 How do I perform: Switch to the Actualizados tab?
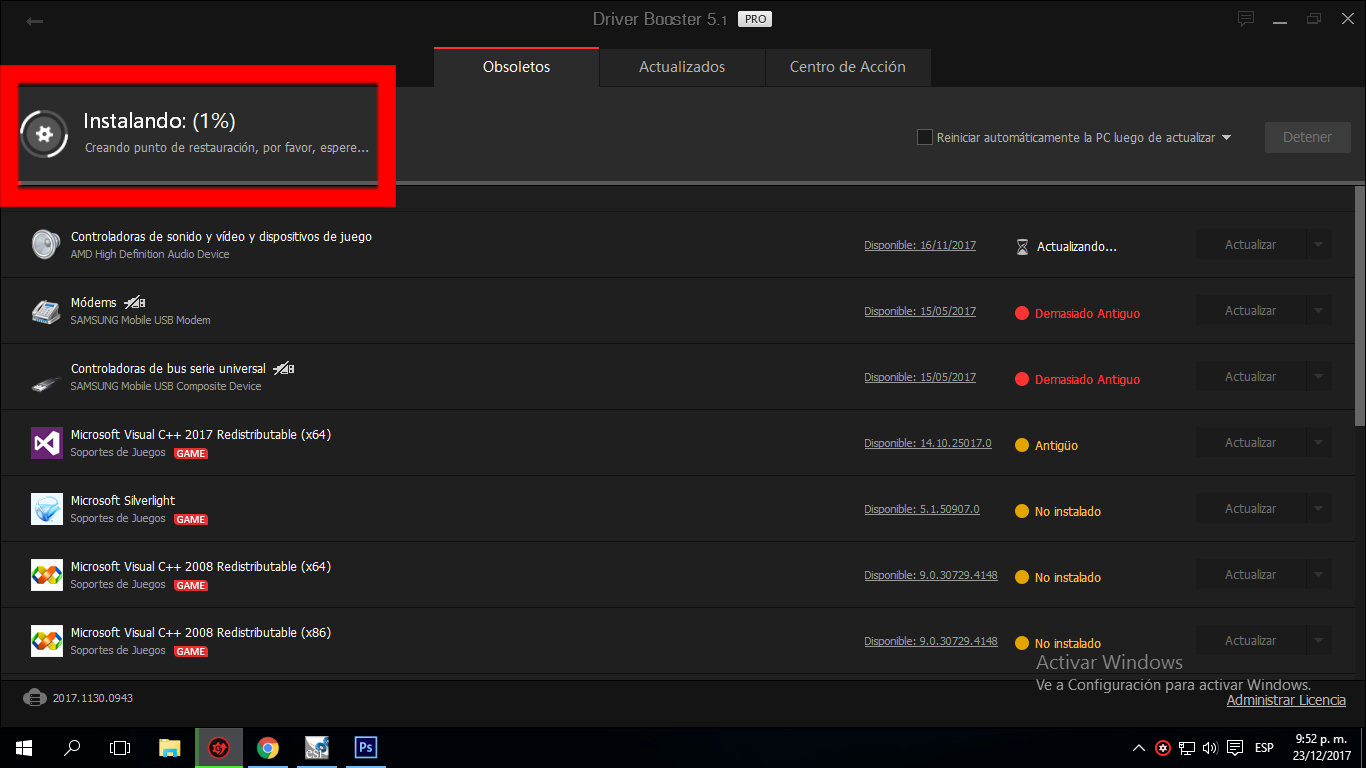[x=682, y=67]
